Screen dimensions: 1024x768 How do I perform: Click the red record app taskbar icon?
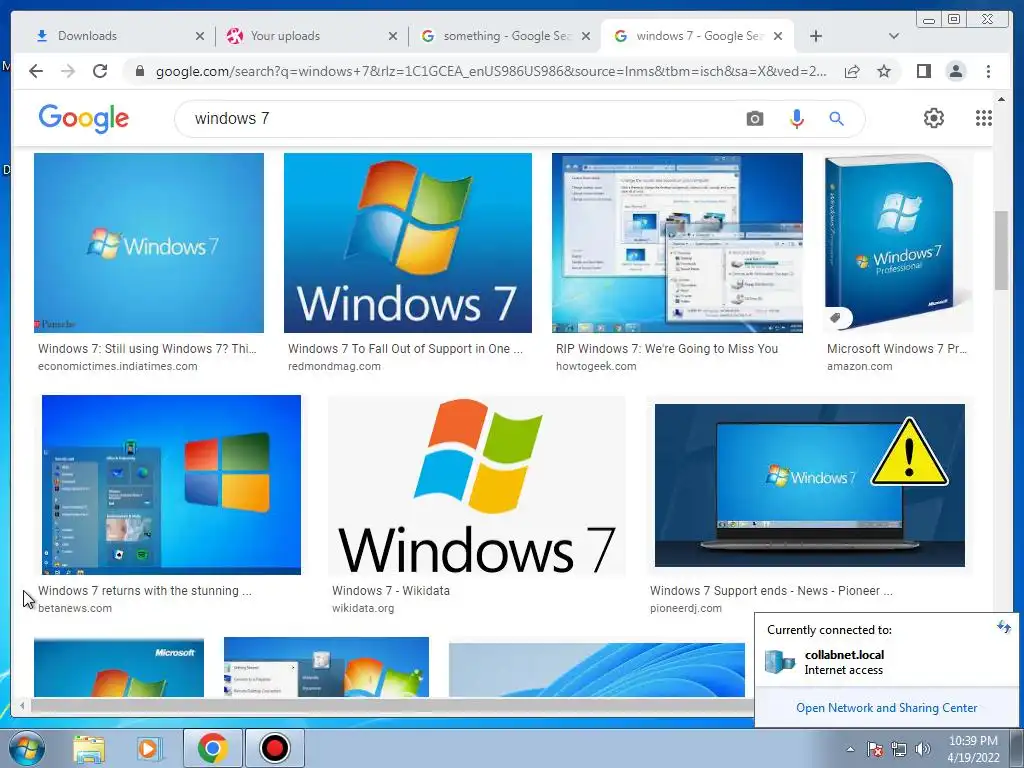(275, 748)
